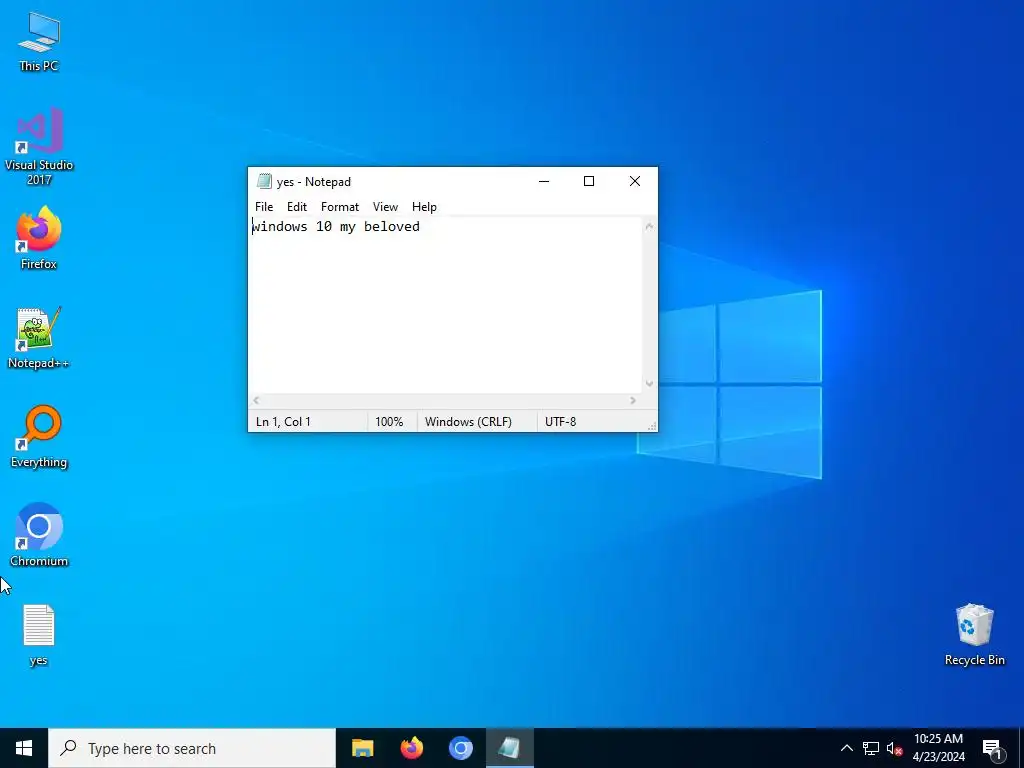Screen dimensions: 1024x768
Task: Select the Visual Studio 2017 shortcut
Action: point(39,146)
